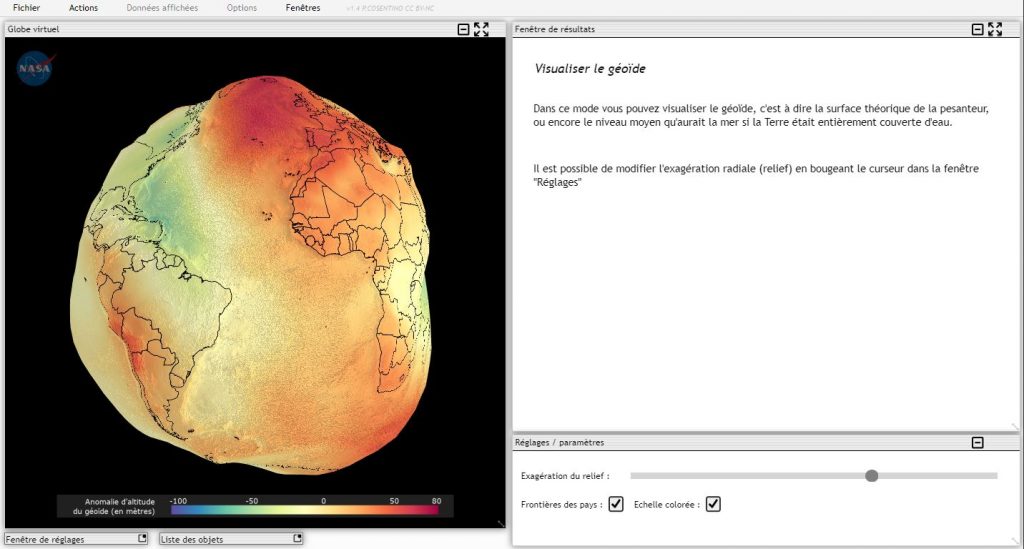Open the Données affichées menu
This screenshot has height=549, width=1024.
[162, 8]
